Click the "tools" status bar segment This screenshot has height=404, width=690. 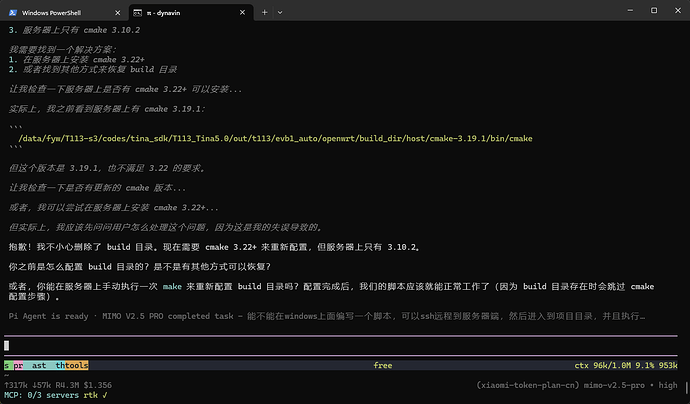click(x=75, y=365)
